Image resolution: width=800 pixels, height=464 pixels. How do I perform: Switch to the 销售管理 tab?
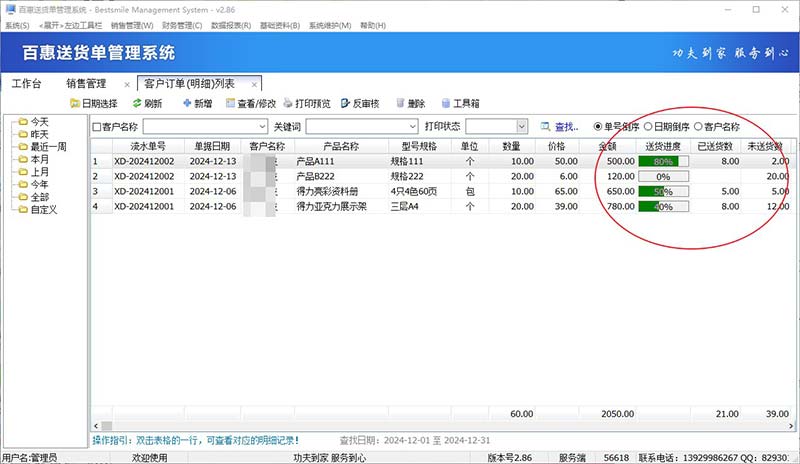[x=86, y=83]
